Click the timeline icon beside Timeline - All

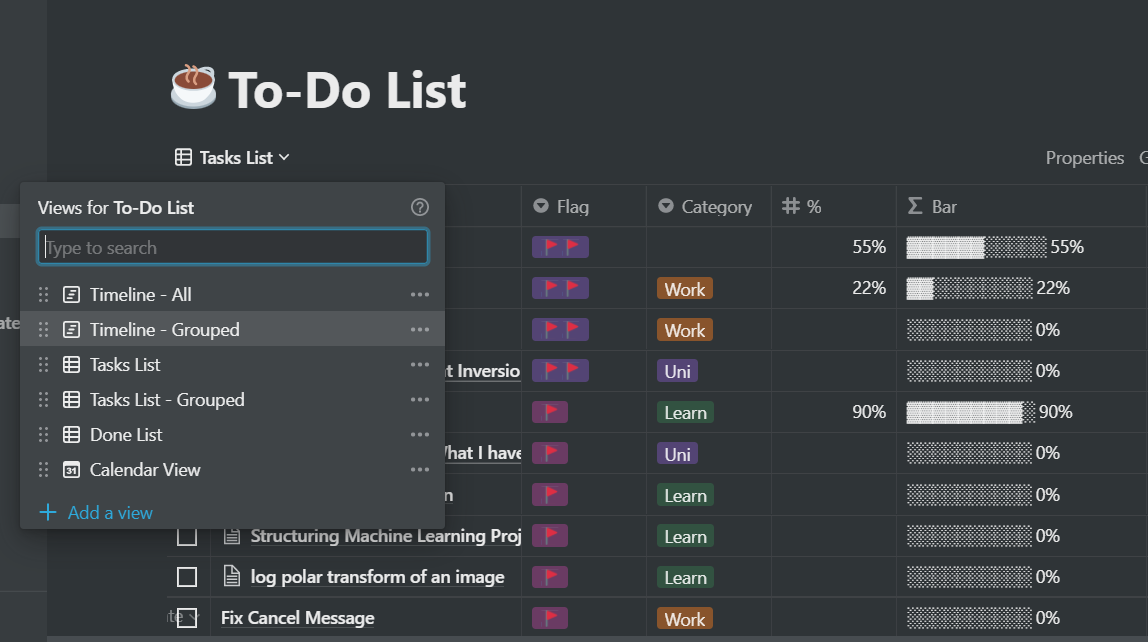pos(70,294)
